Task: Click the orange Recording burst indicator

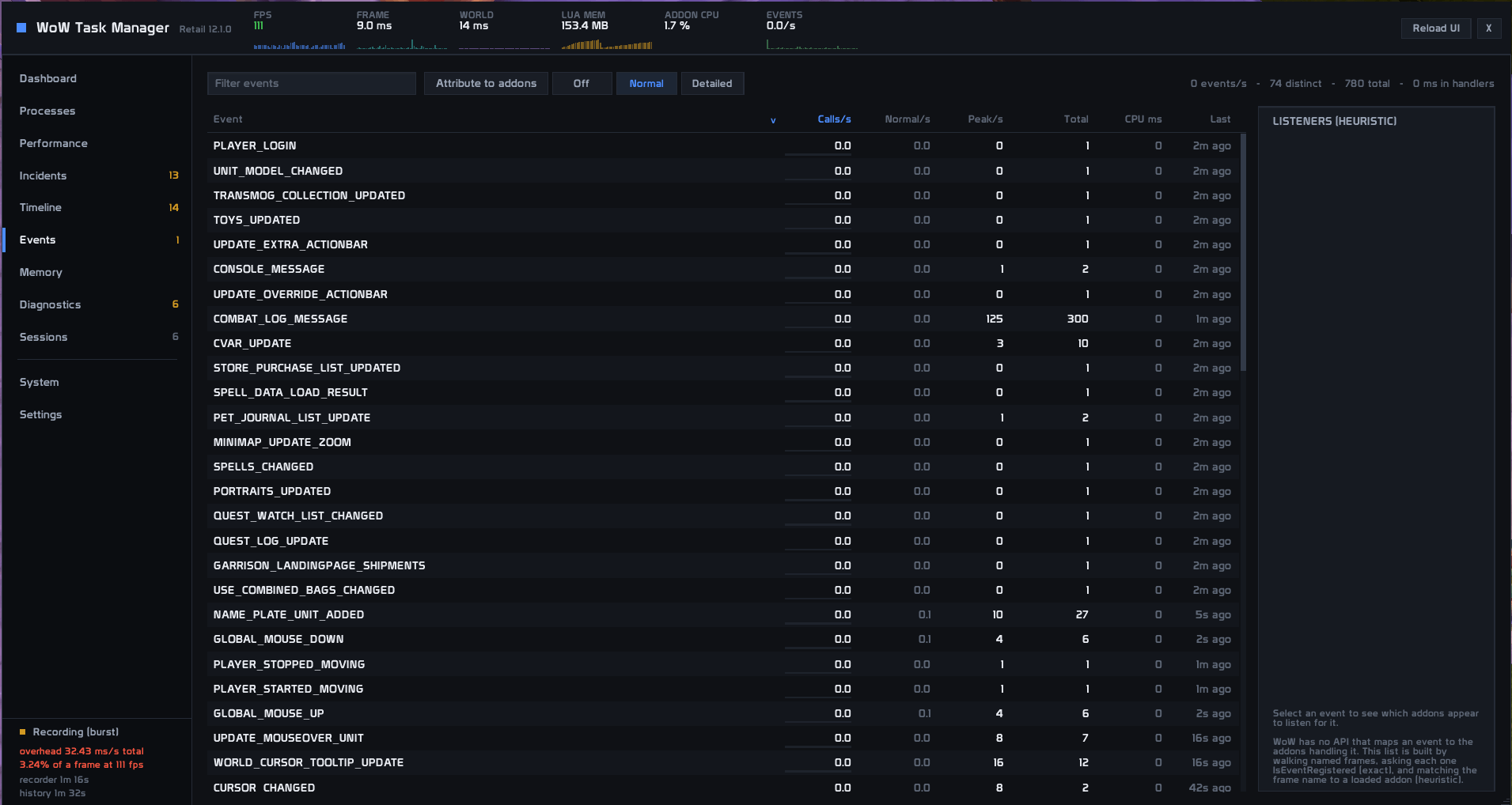Action: (23, 732)
